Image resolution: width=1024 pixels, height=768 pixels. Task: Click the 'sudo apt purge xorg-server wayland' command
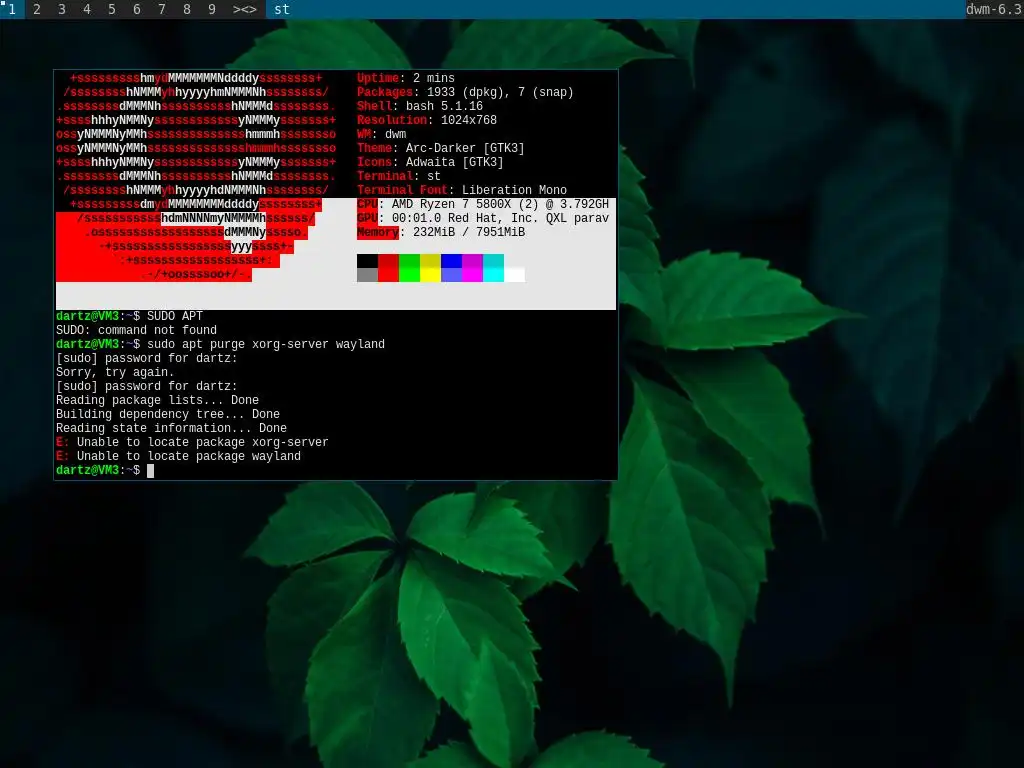266,344
